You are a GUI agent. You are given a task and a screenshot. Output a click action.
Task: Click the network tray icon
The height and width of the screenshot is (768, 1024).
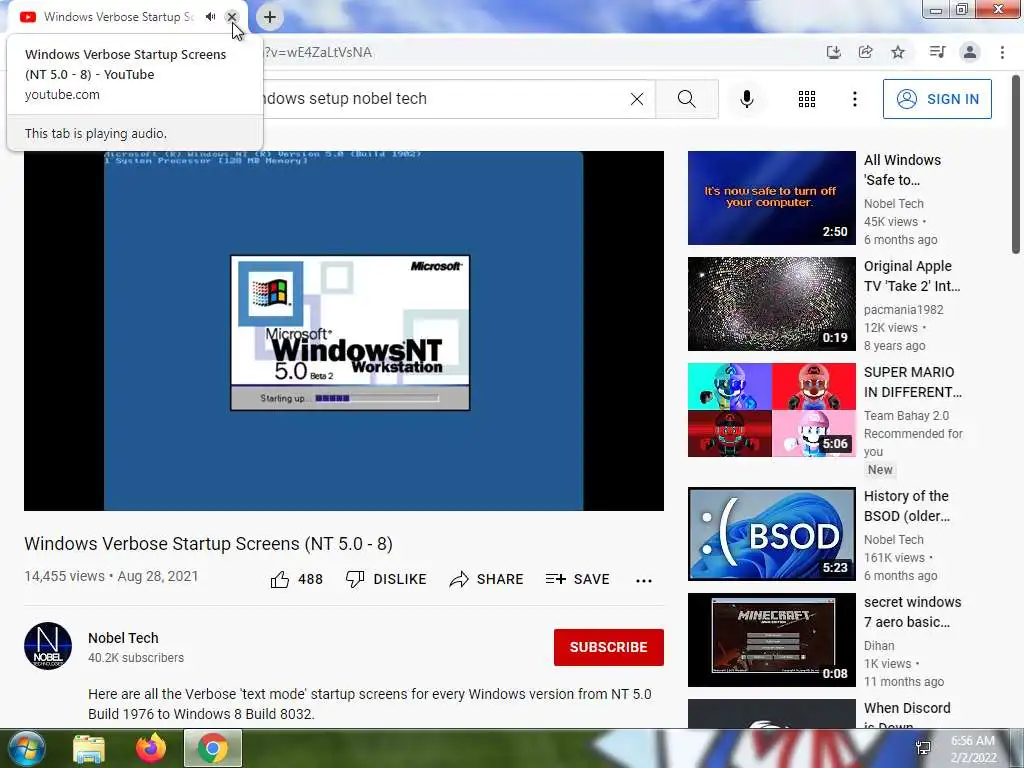tap(923, 748)
